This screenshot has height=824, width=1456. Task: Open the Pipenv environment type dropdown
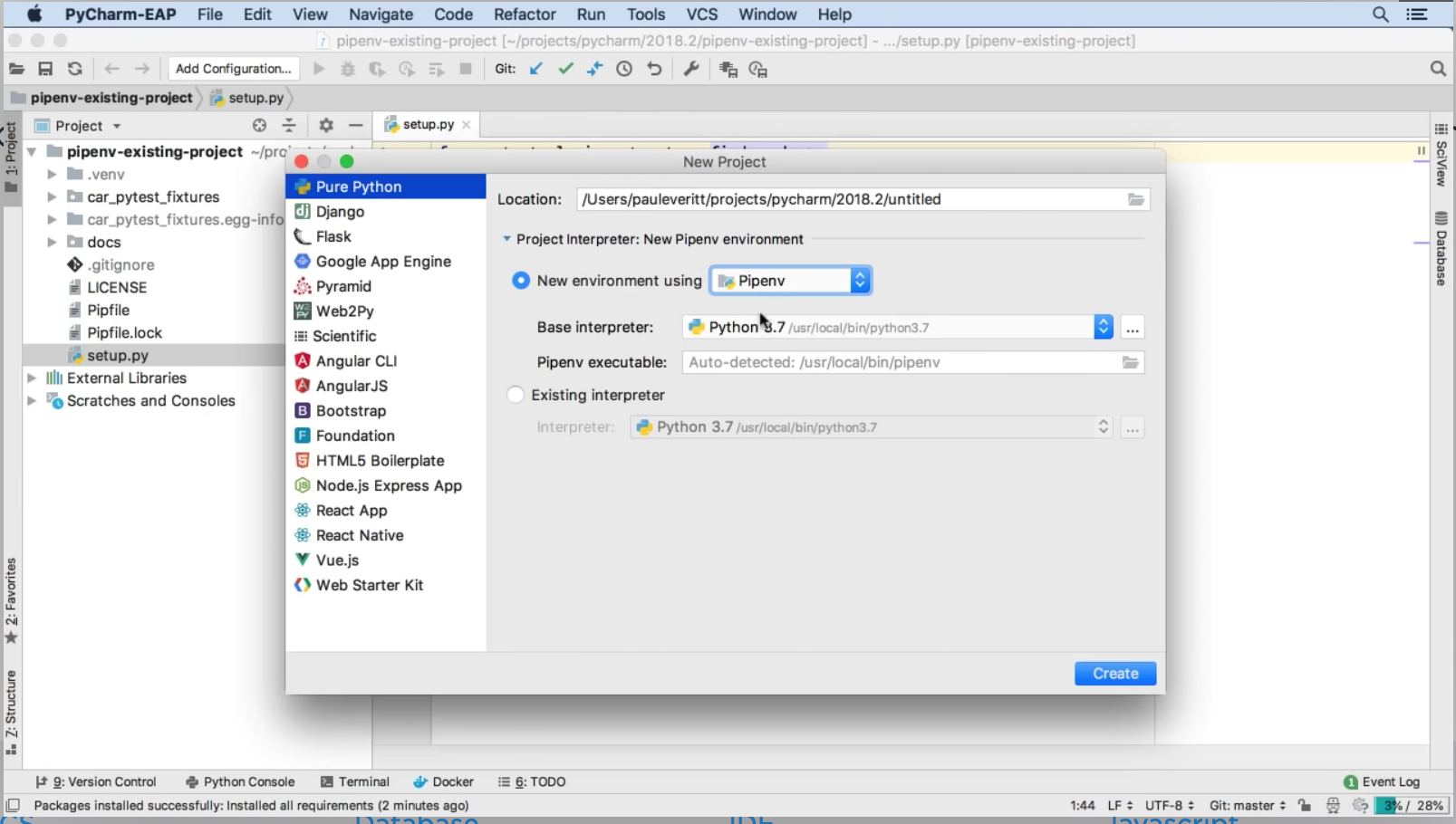(x=791, y=281)
